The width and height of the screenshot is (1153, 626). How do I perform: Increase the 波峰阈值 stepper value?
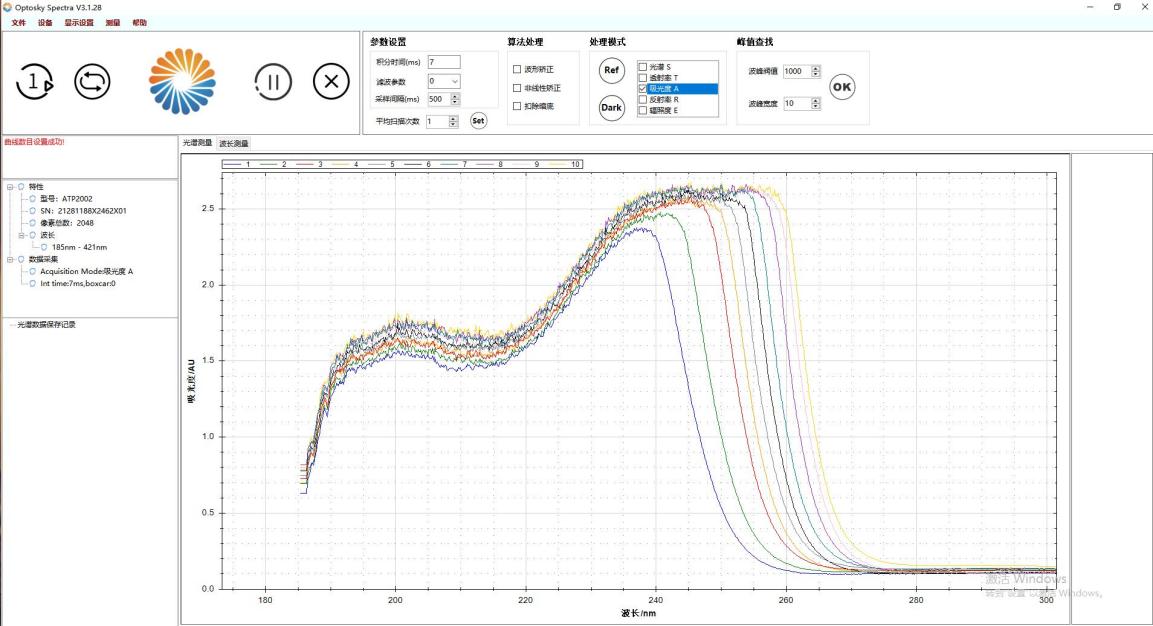(816, 69)
